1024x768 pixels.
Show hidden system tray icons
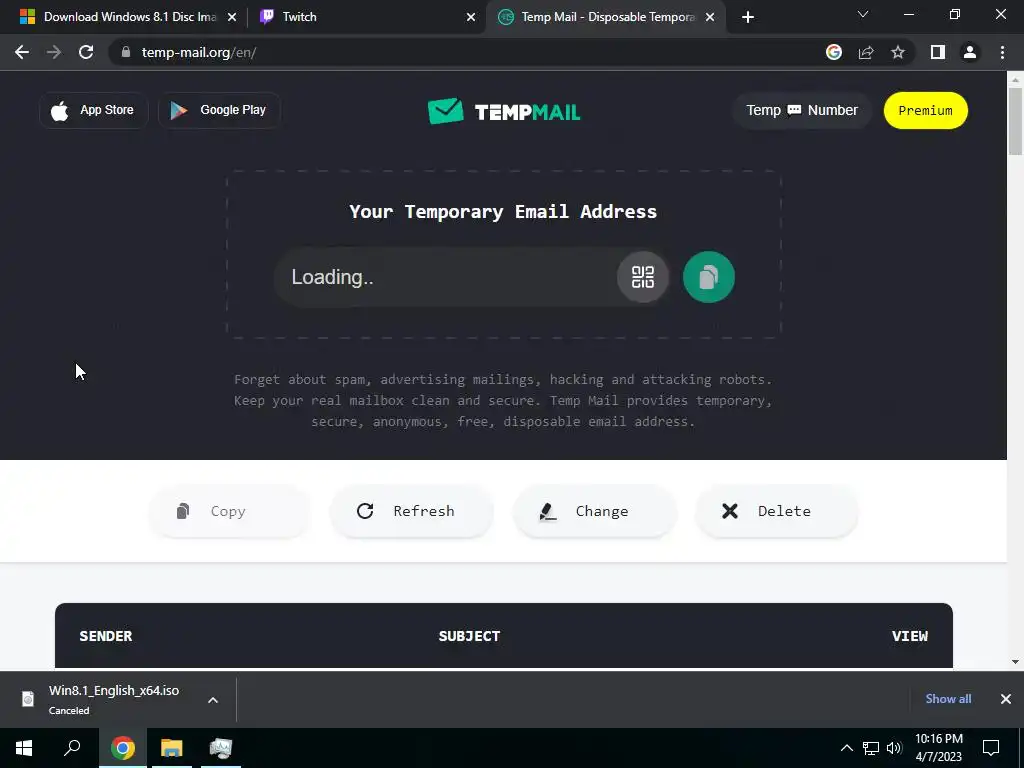846,748
